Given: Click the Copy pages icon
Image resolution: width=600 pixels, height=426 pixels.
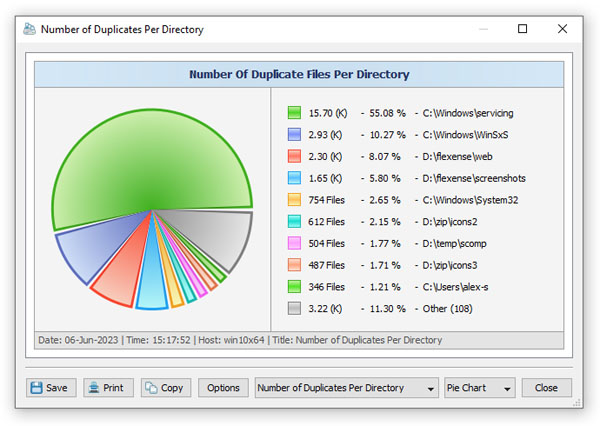Looking at the screenshot, I should pyautogui.click(x=151, y=388).
